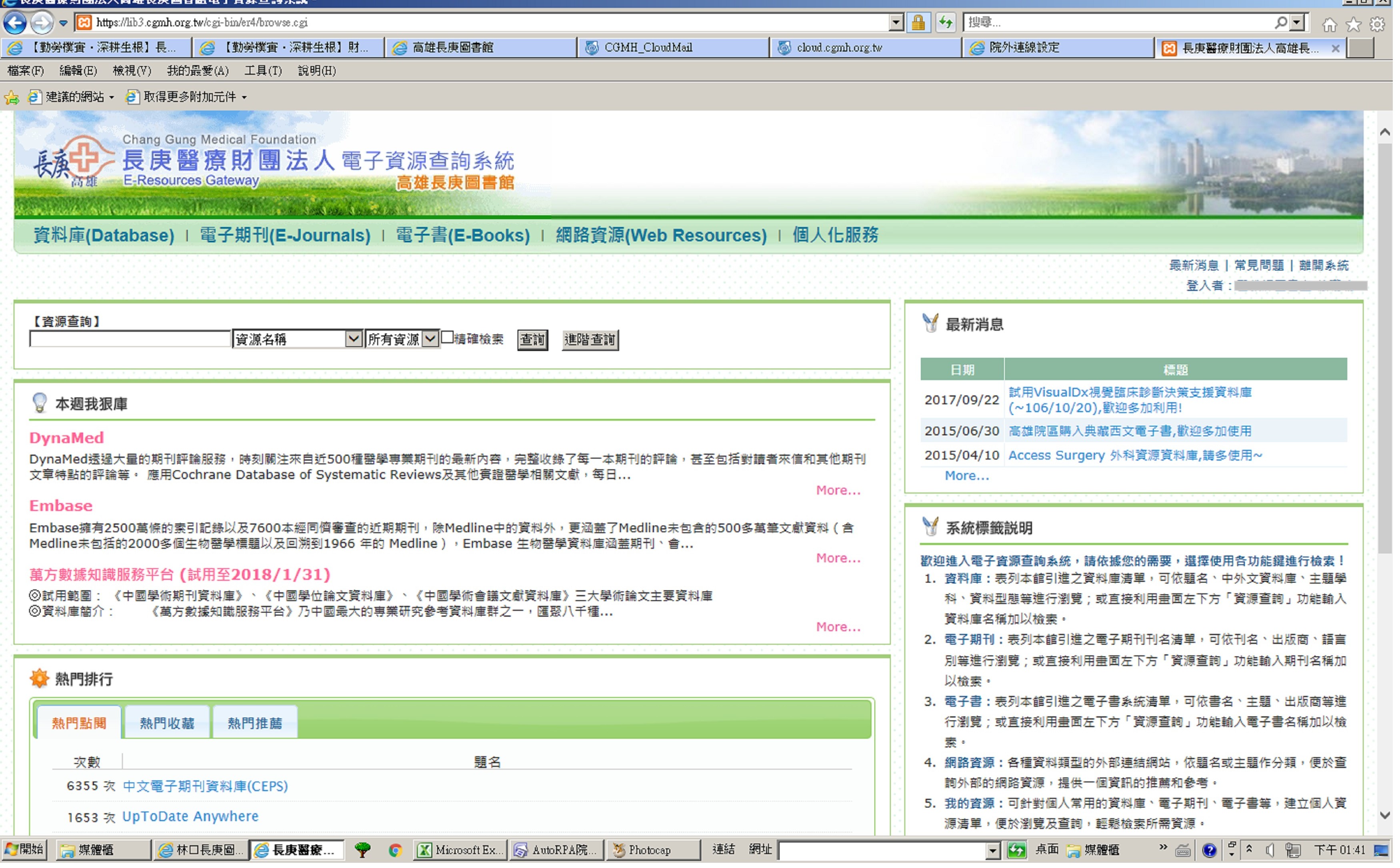The image size is (1400, 868).
Task: Click the blue help question mark in tray
Action: point(1210,851)
